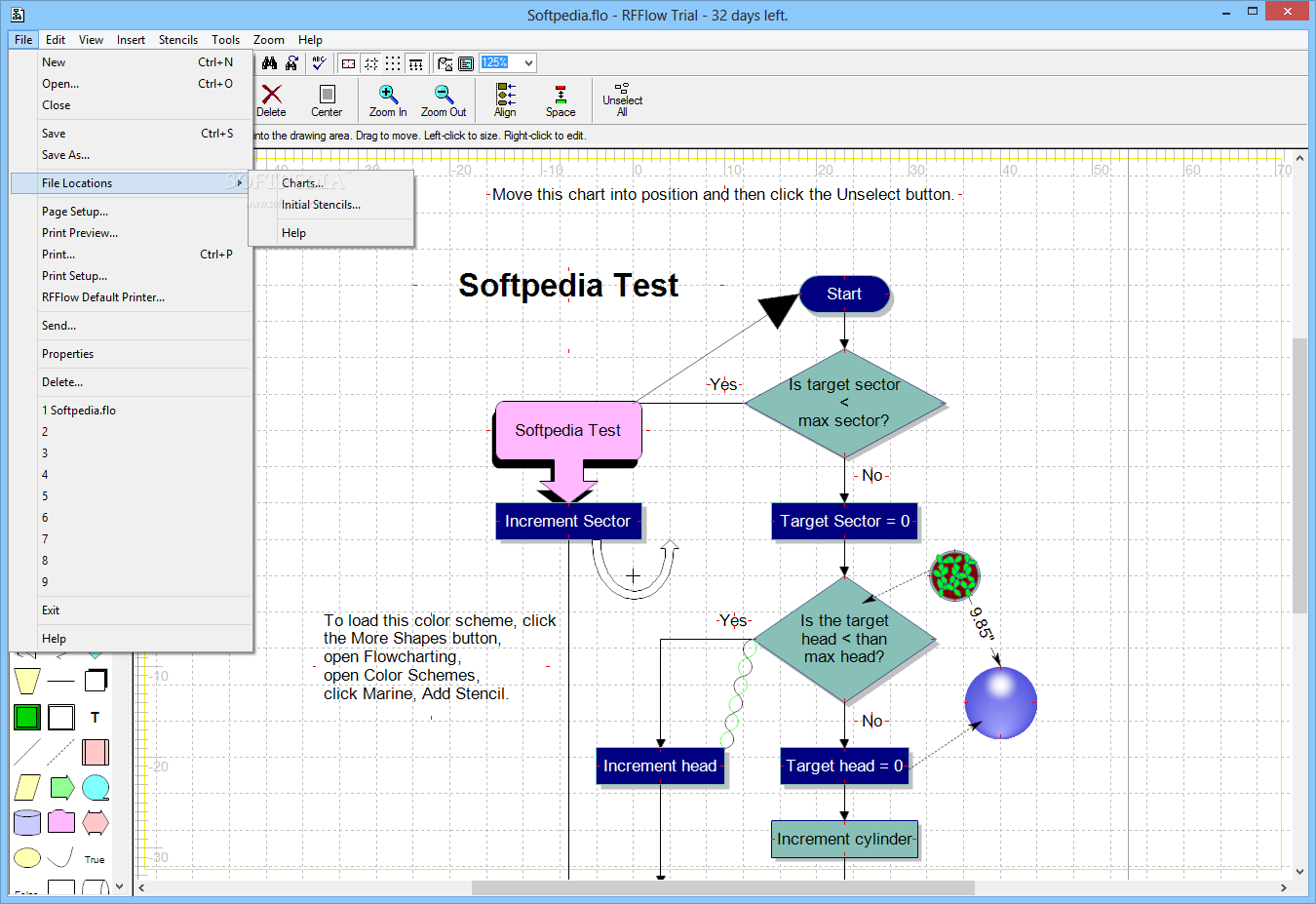Click the horizontal scrollbar thumb
This screenshot has height=904, width=1316.
pyautogui.click(x=722, y=887)
